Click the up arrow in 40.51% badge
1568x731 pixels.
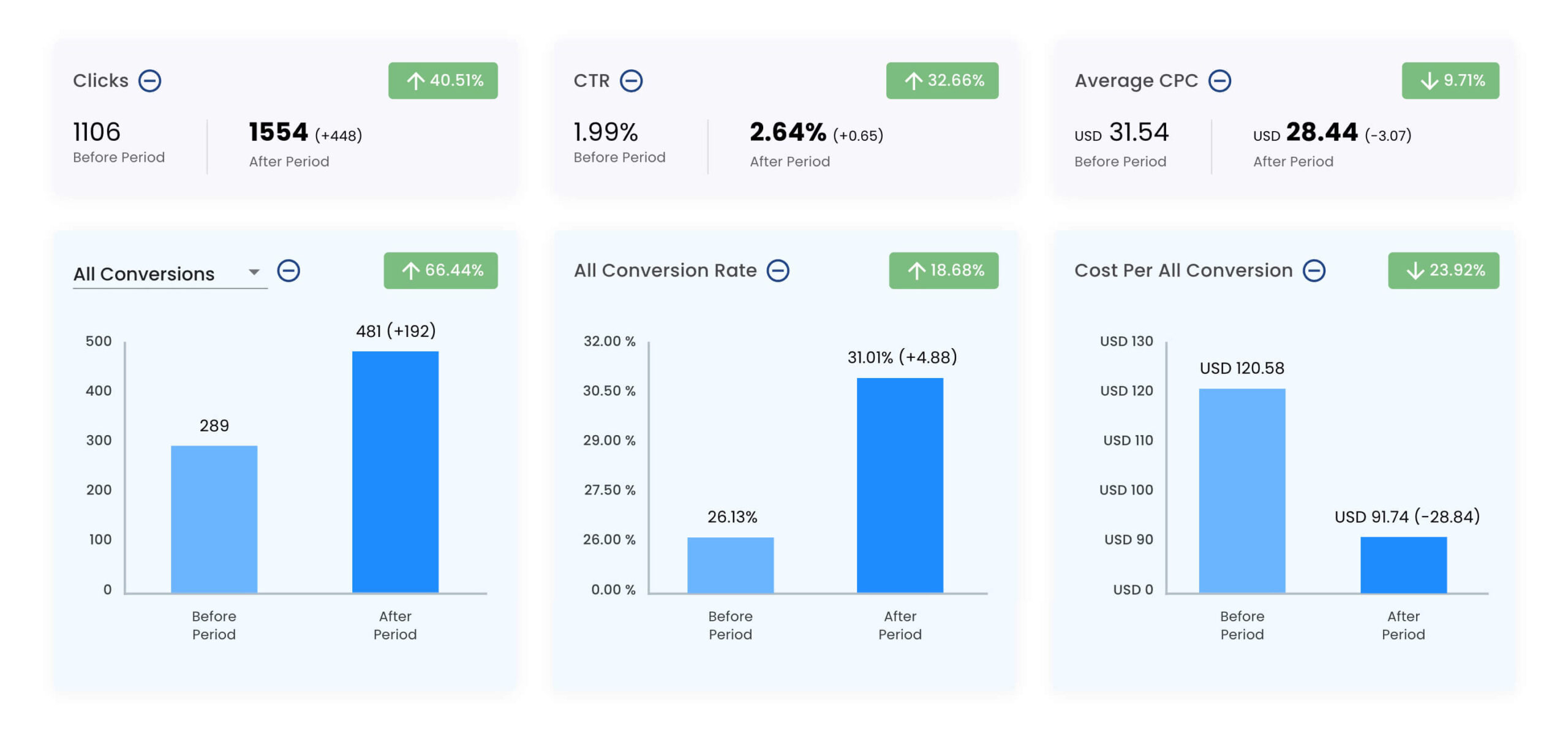pyautogui.click(x=415, y=81)
